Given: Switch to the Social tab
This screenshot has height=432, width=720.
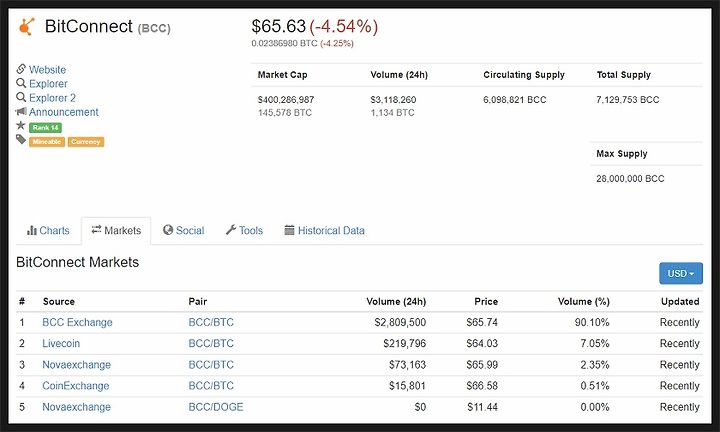Looking at the screenshot, I should (184, 230).
